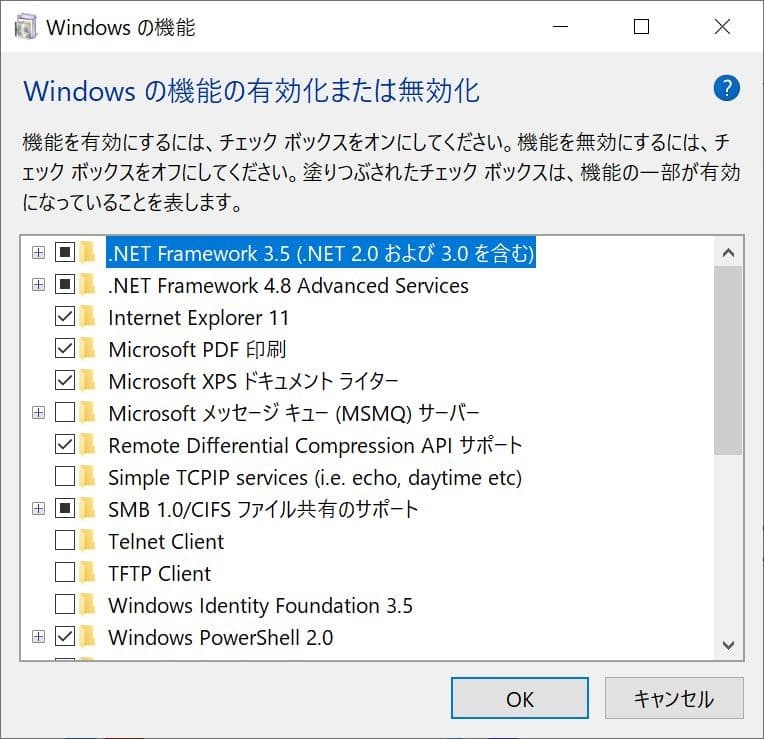The height and width of the screenshot is (739, 764).
Task: Expand the Windows PowerShell 2.0 node
Action: (38, 638)
